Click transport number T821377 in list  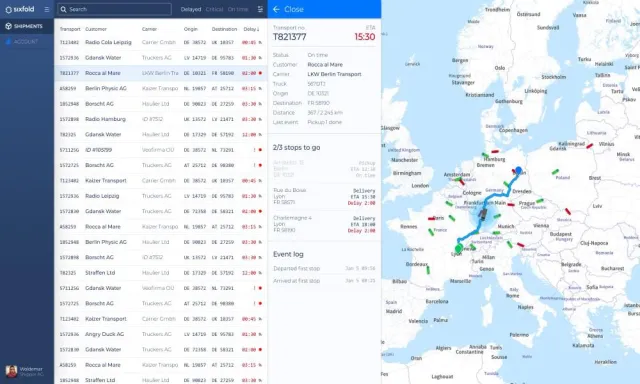(x=69, y=73)
